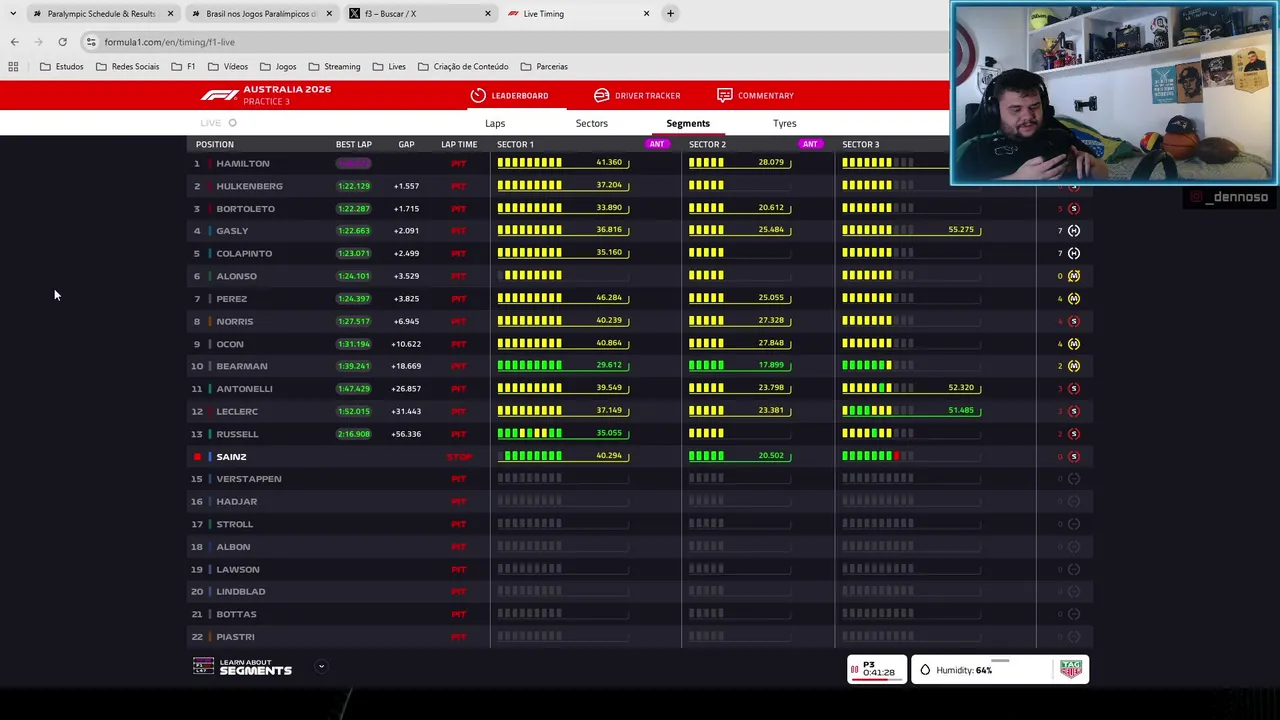The width and height of the screenshot is (1280, 720).
Task: Switch to the Sectors tab
Action: coord(591,123)
